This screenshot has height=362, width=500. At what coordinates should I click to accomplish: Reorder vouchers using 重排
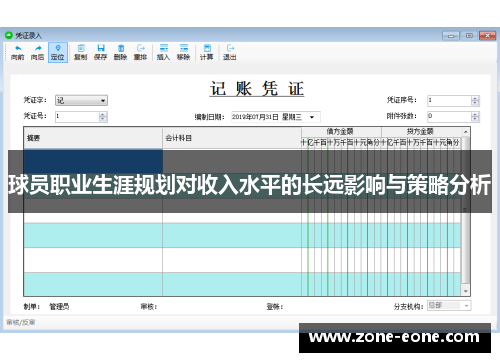coord(140,53)
